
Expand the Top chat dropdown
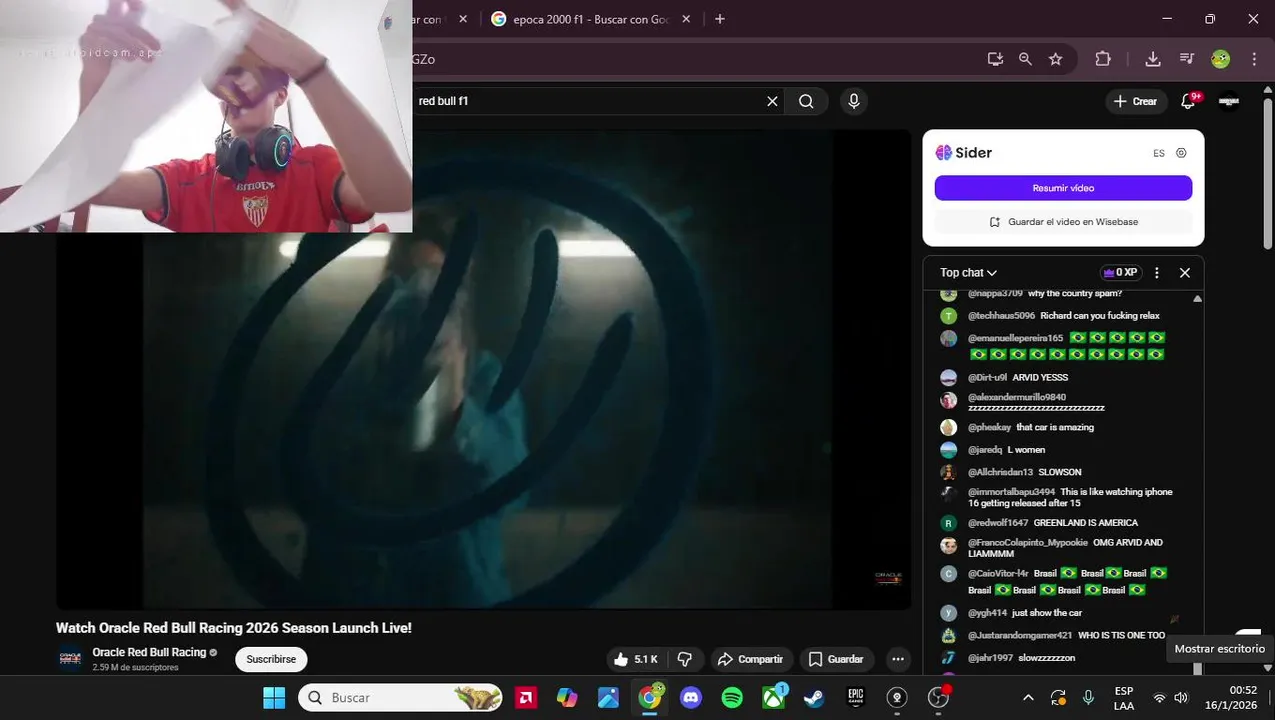pos(968,273)
